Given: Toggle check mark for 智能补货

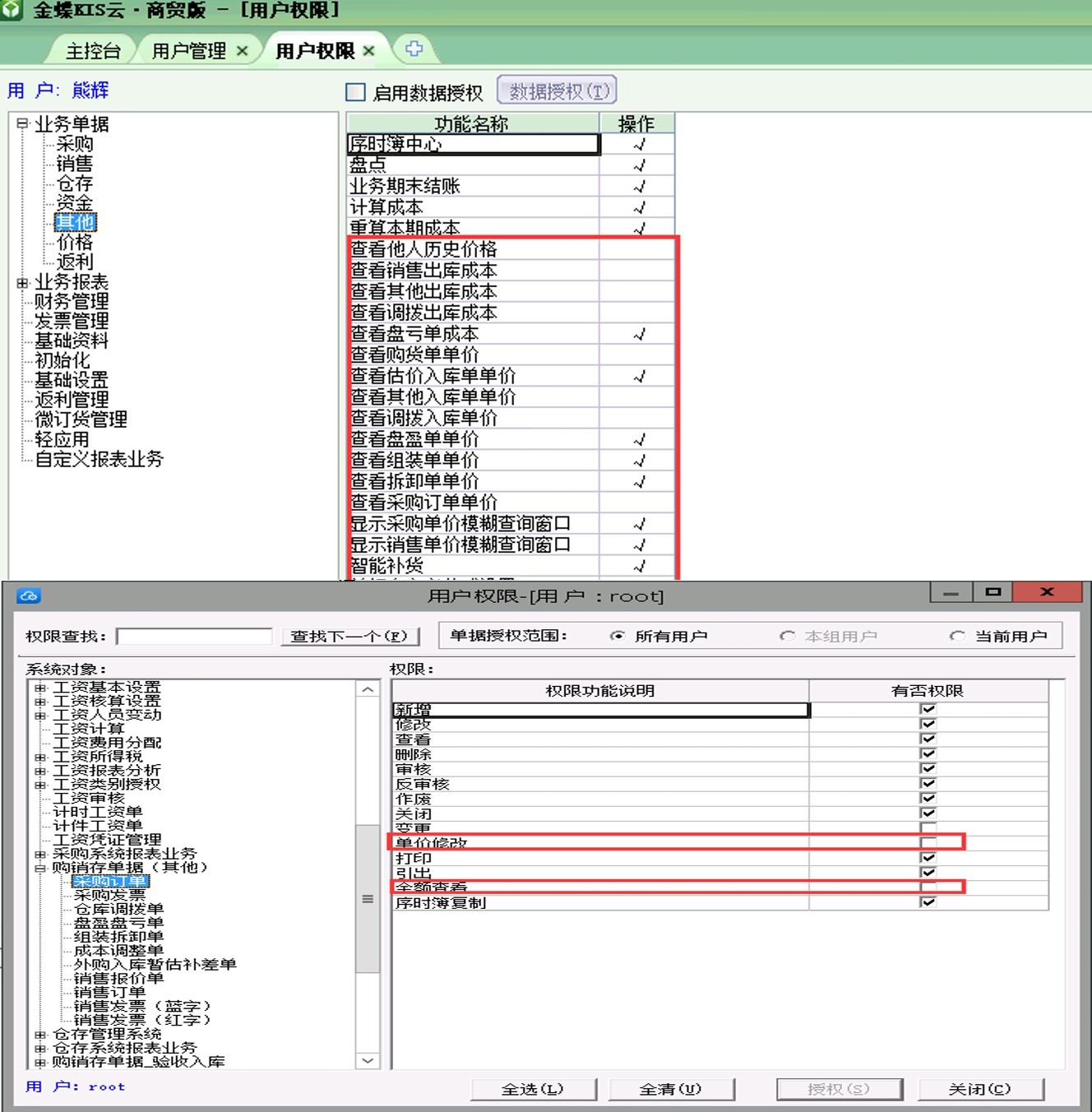Looking at the screenshot, I should 639,566.
